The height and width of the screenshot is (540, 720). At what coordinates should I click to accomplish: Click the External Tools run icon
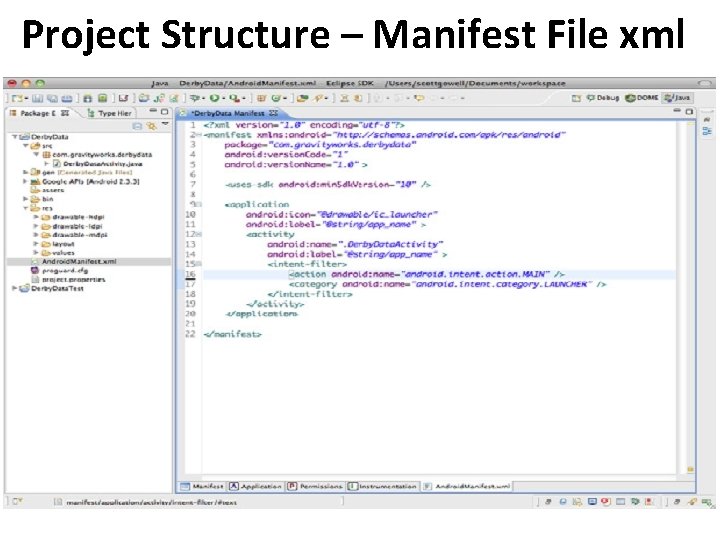tap(235, 98)
